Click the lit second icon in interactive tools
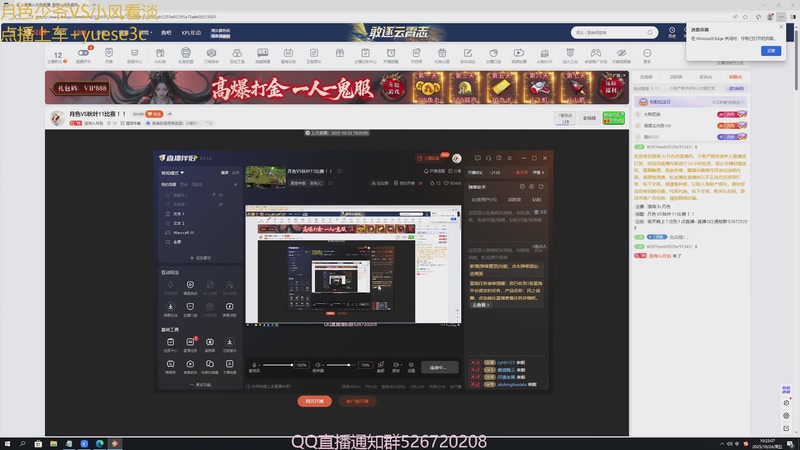This screenshot has height=450, width=800. 190,287
